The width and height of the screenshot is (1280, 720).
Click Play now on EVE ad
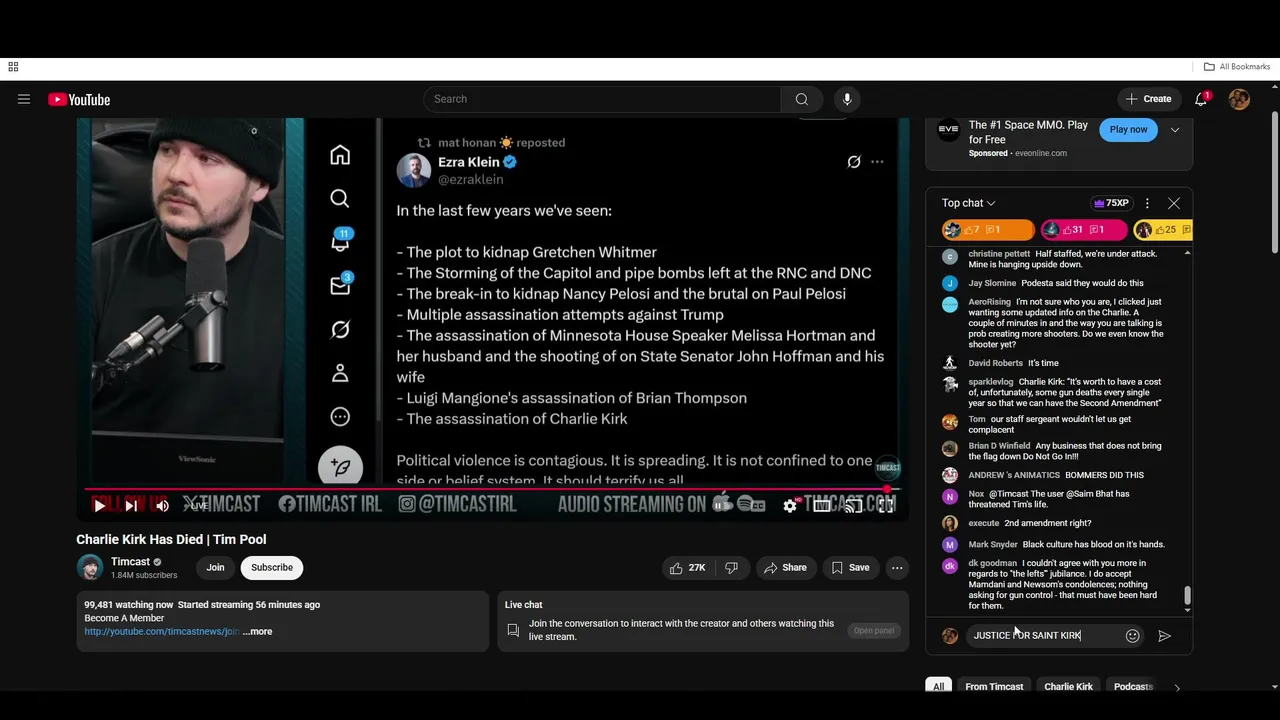pyautogui.click(x=1128, y=129)
